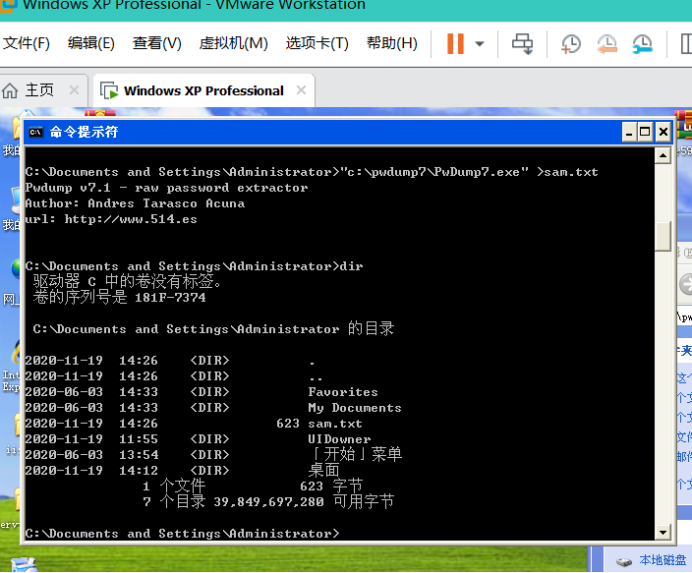Select the Windows XP Professional tab

coord(203,90)
